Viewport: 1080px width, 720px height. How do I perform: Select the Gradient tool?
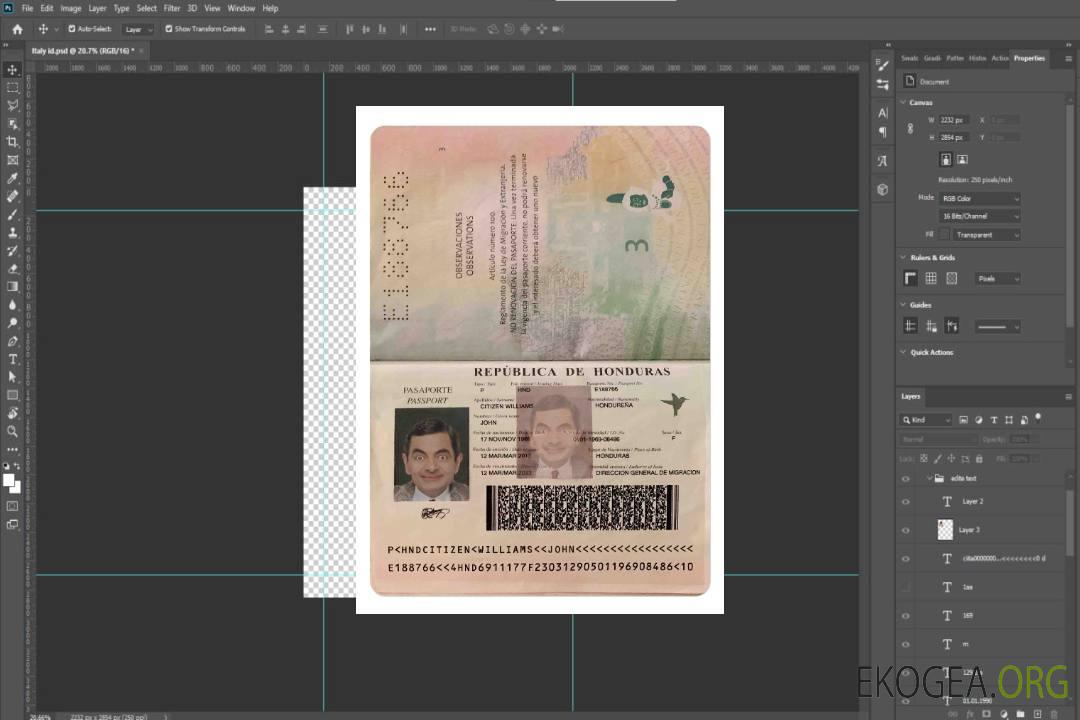point(12,287)
